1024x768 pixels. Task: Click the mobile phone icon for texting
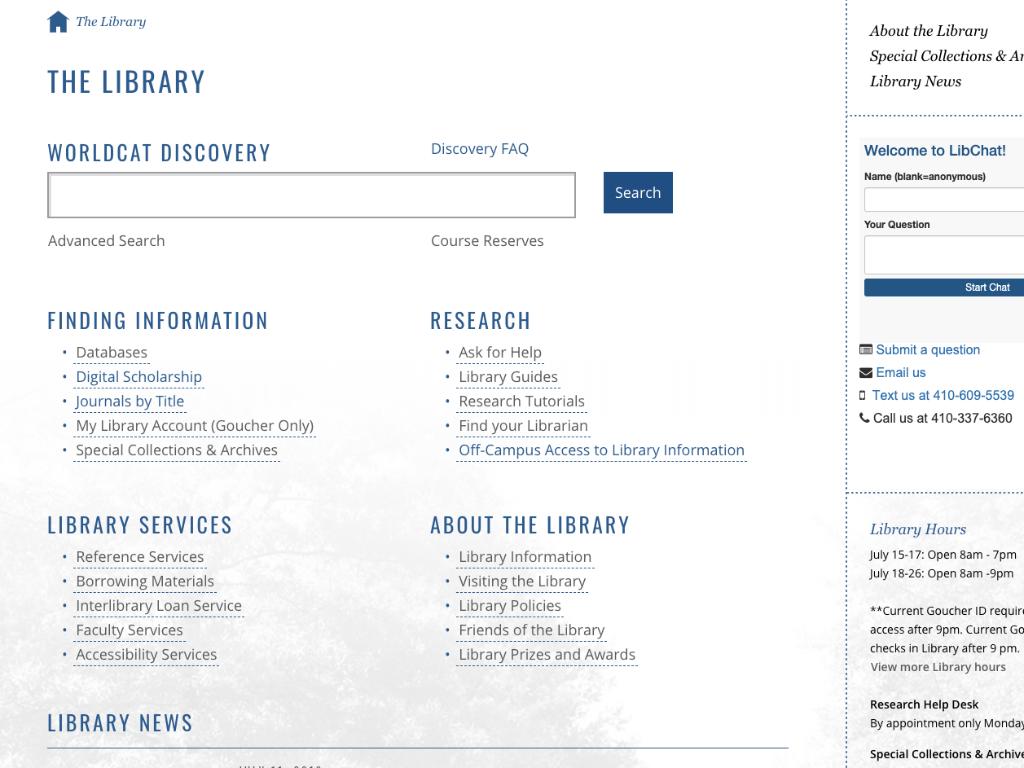click(x=863, y=396)
